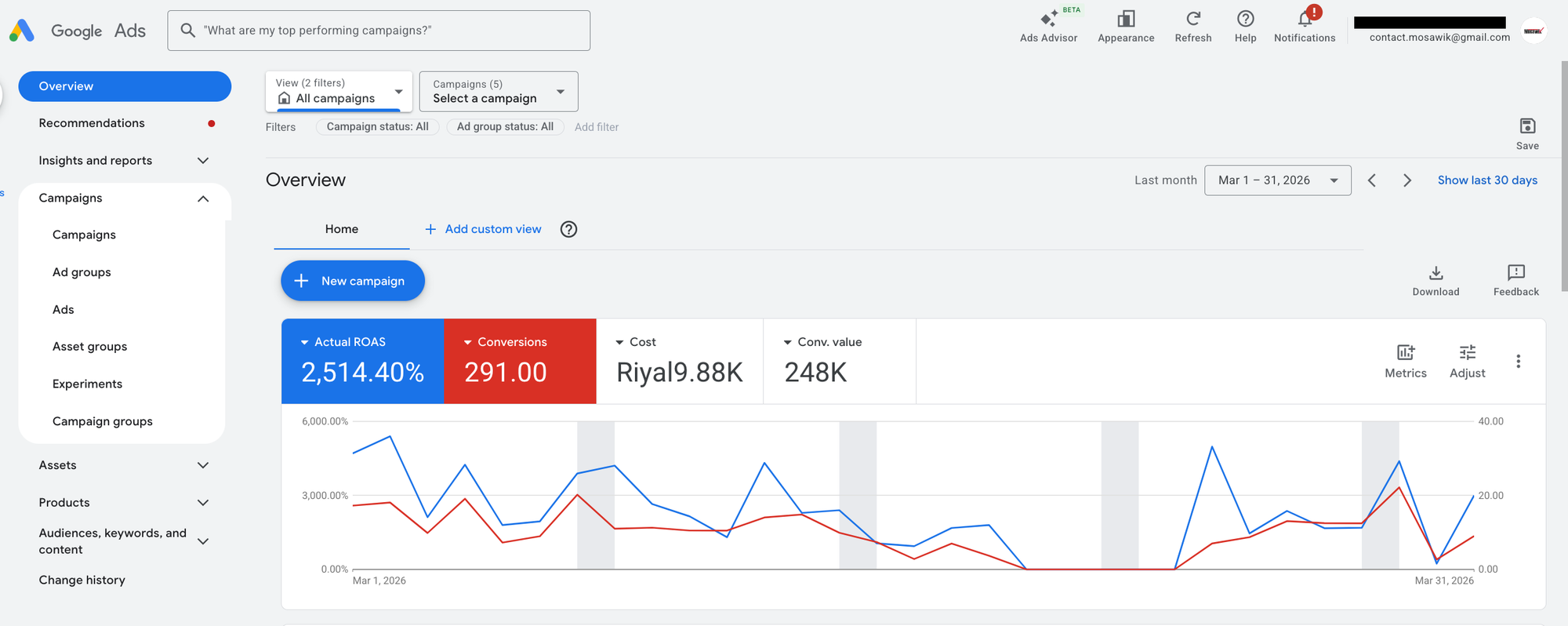Download the overview report

[x=1436, y=274]
